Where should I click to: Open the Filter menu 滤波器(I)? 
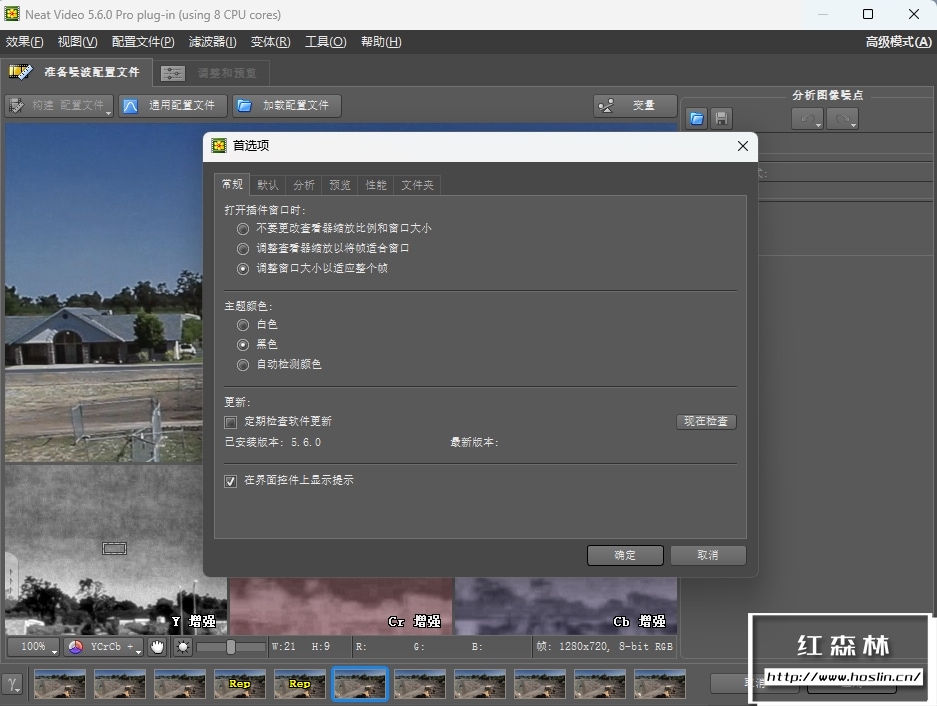[x=213, y=42]
